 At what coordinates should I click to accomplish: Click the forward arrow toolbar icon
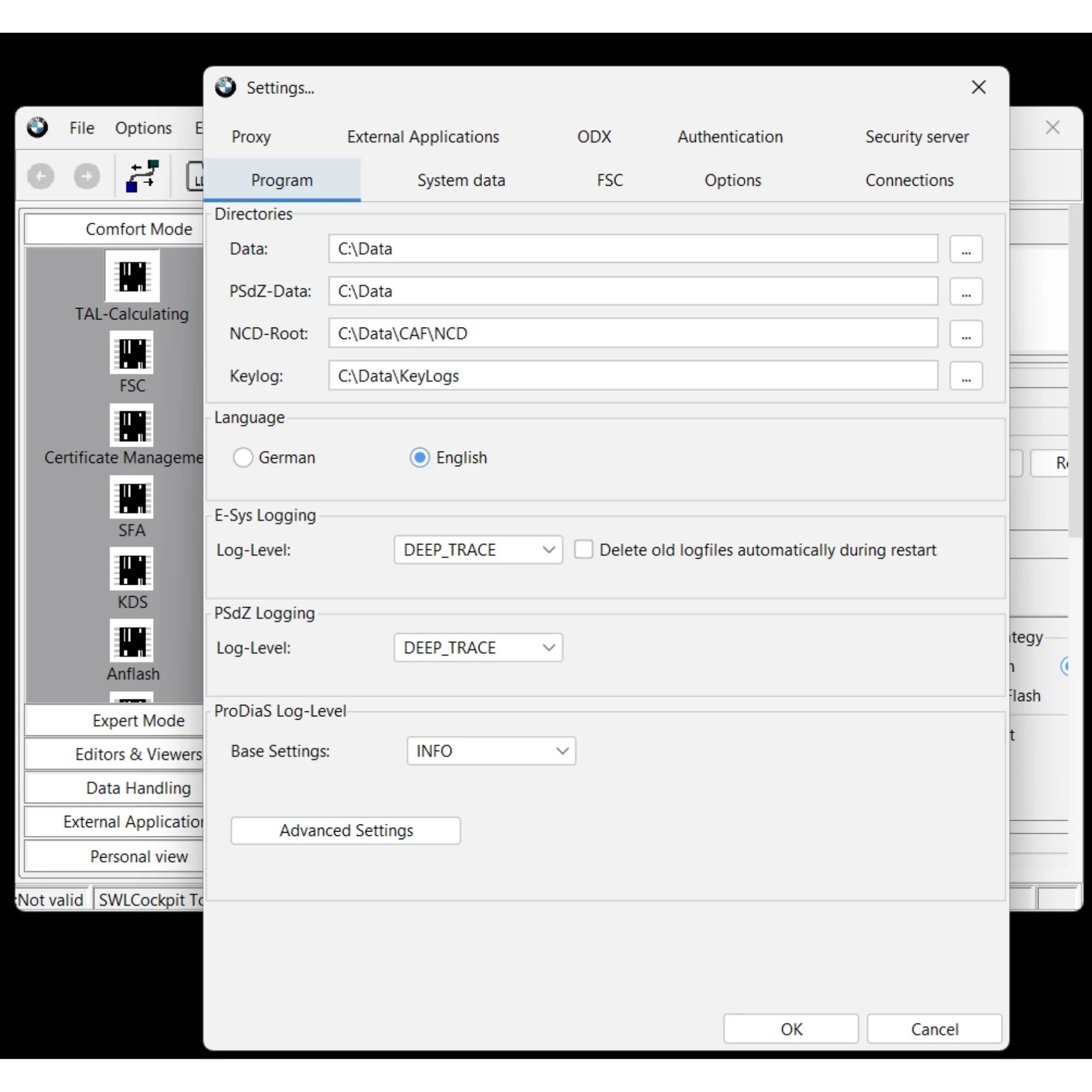pyautogui.click(x=86, y=176)
